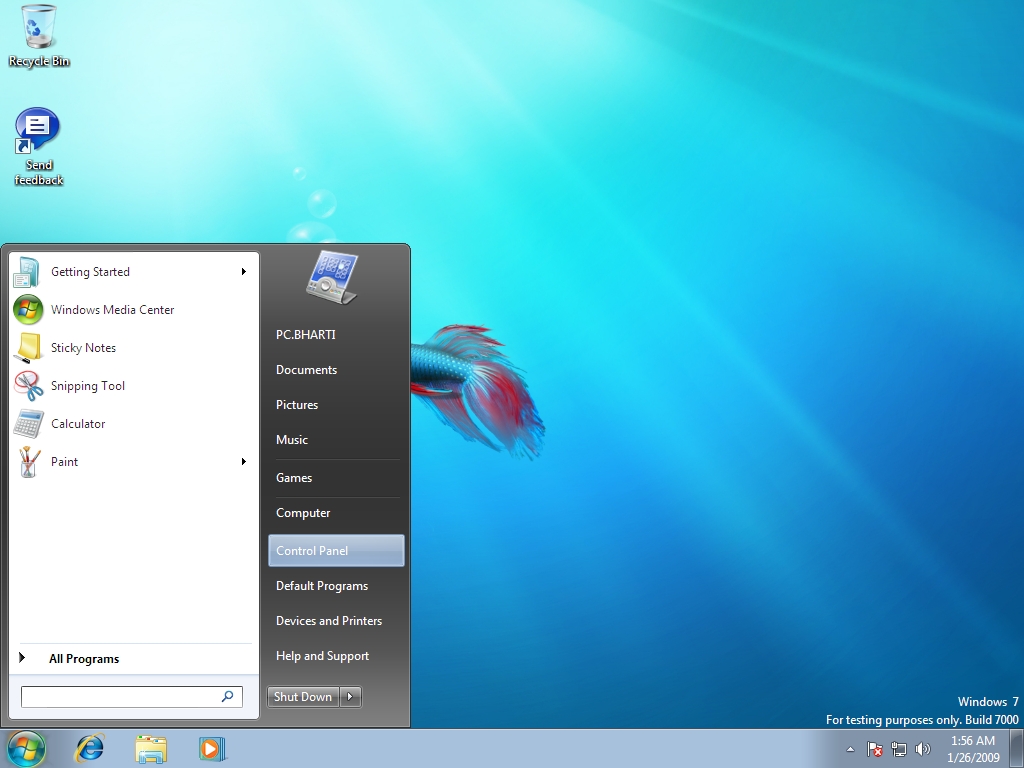Open the Action Center flag in the system tray

coord(873,749)
